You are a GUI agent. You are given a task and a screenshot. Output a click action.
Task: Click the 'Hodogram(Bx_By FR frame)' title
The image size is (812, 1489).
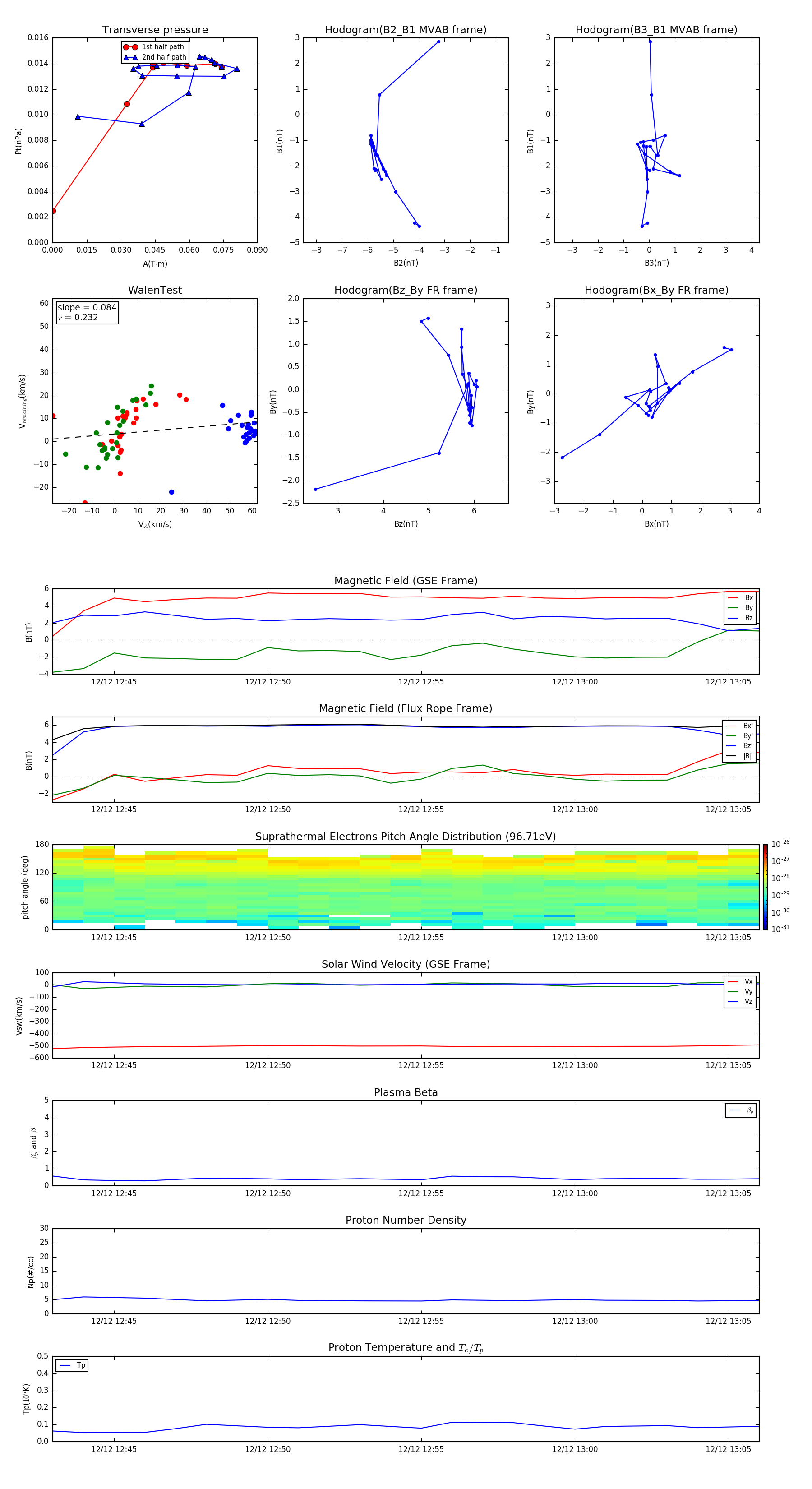[x=656, y=290]
